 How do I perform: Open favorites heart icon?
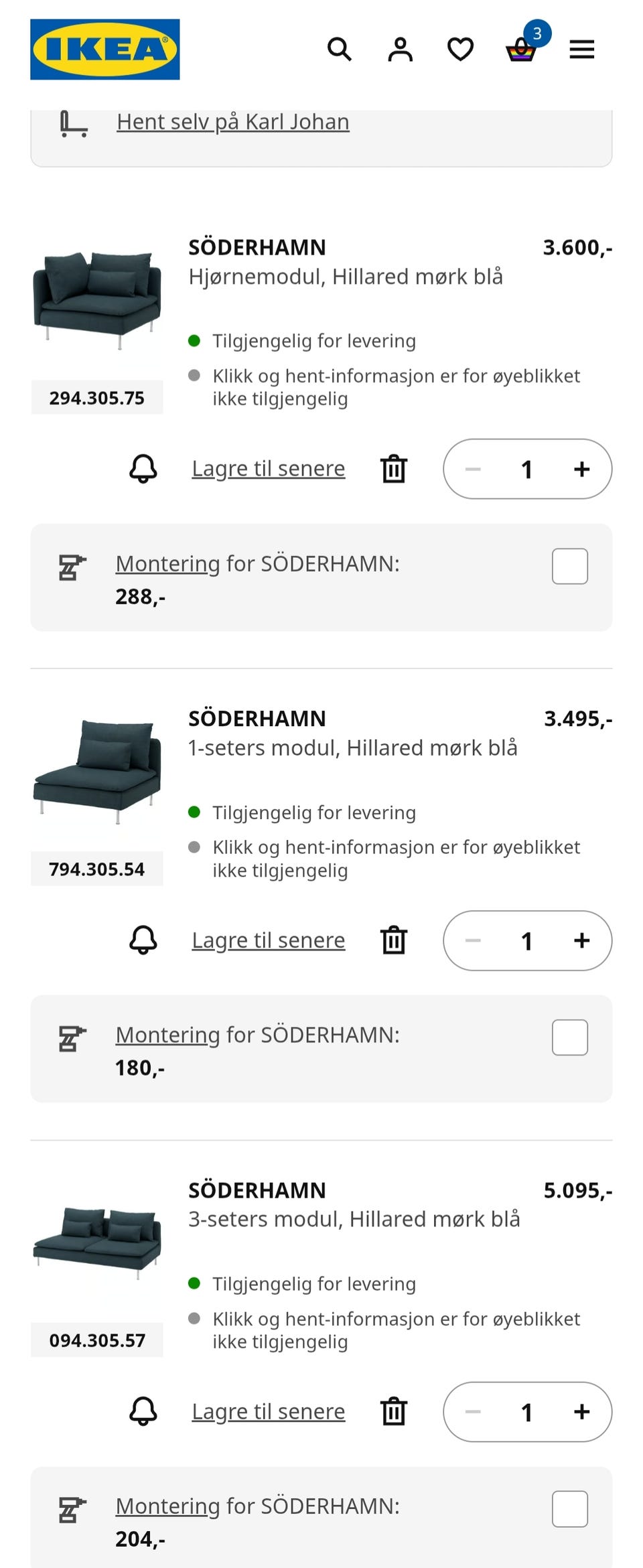(x=460, y=49)
